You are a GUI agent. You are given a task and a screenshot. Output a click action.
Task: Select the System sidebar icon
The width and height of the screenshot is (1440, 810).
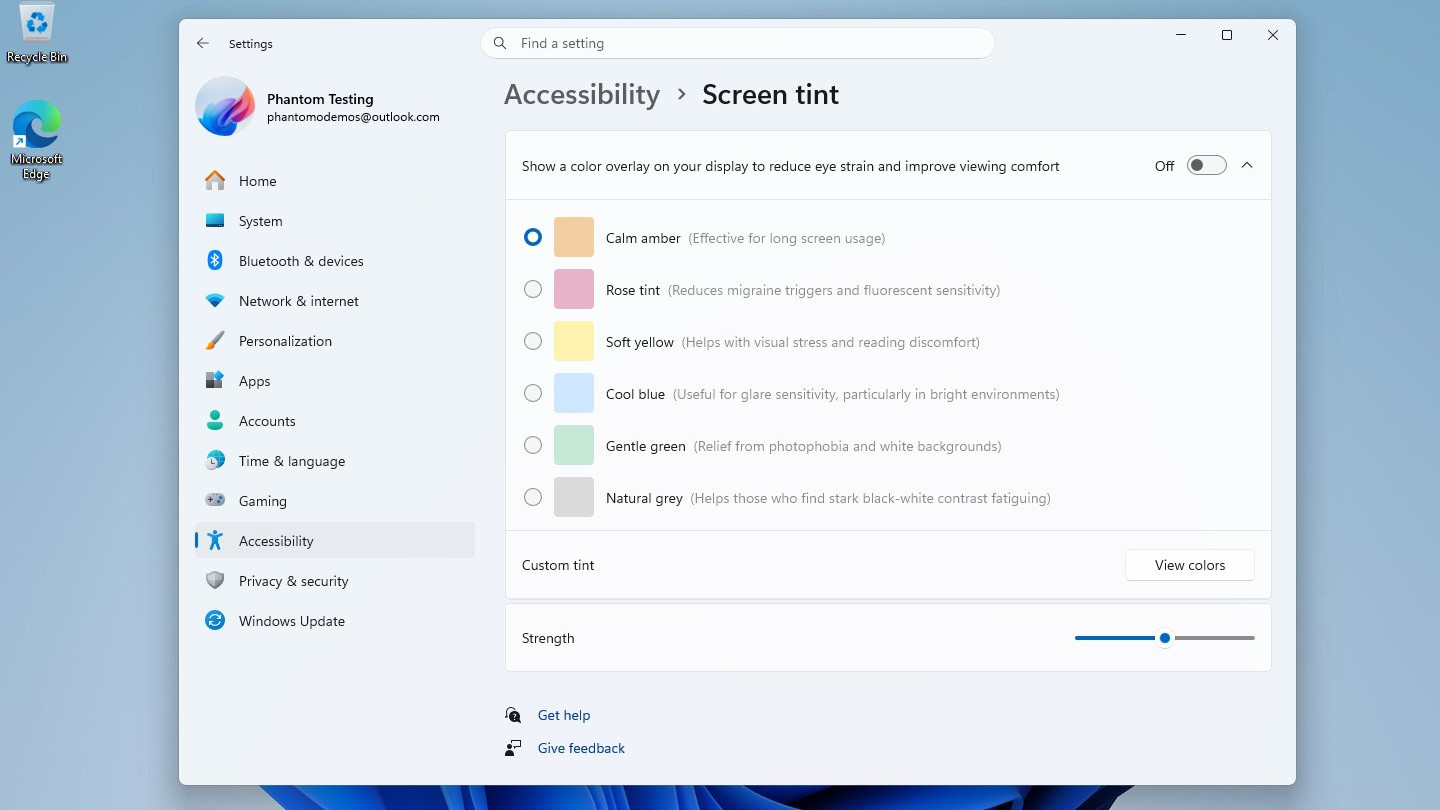tap(214, 220)
